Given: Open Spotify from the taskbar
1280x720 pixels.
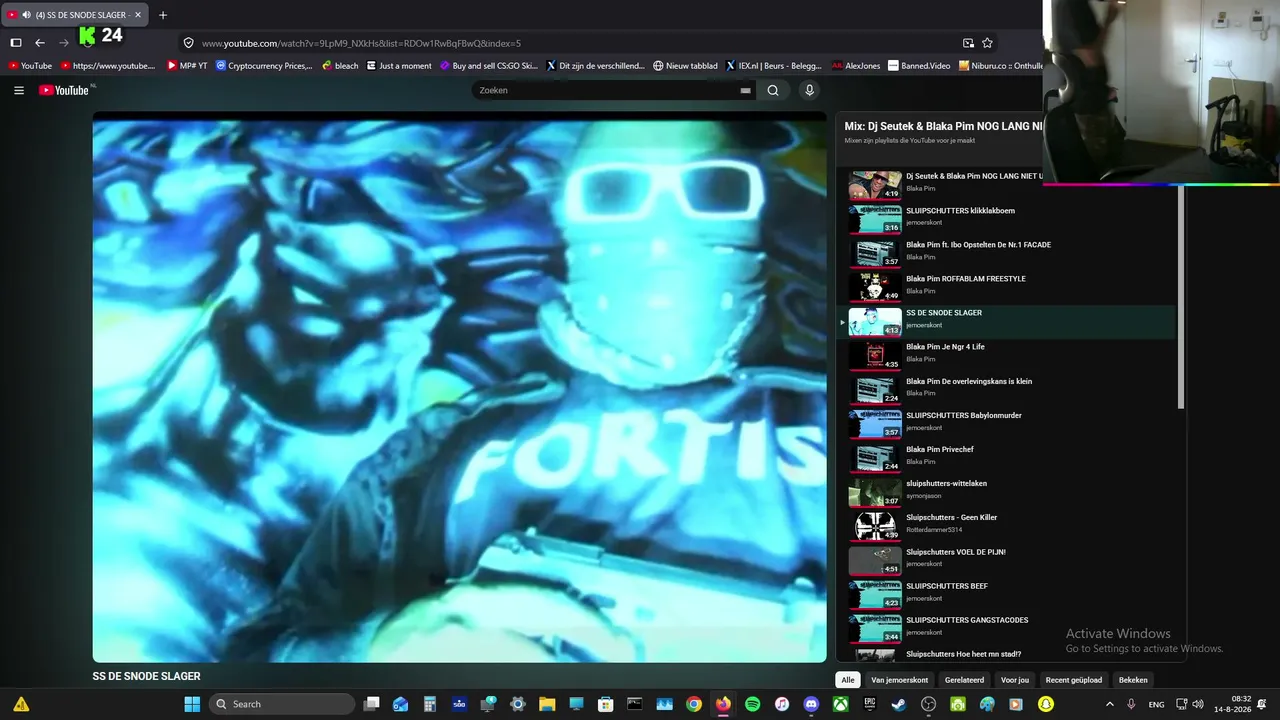Looking at the screenshot, I should coord(753,704).
